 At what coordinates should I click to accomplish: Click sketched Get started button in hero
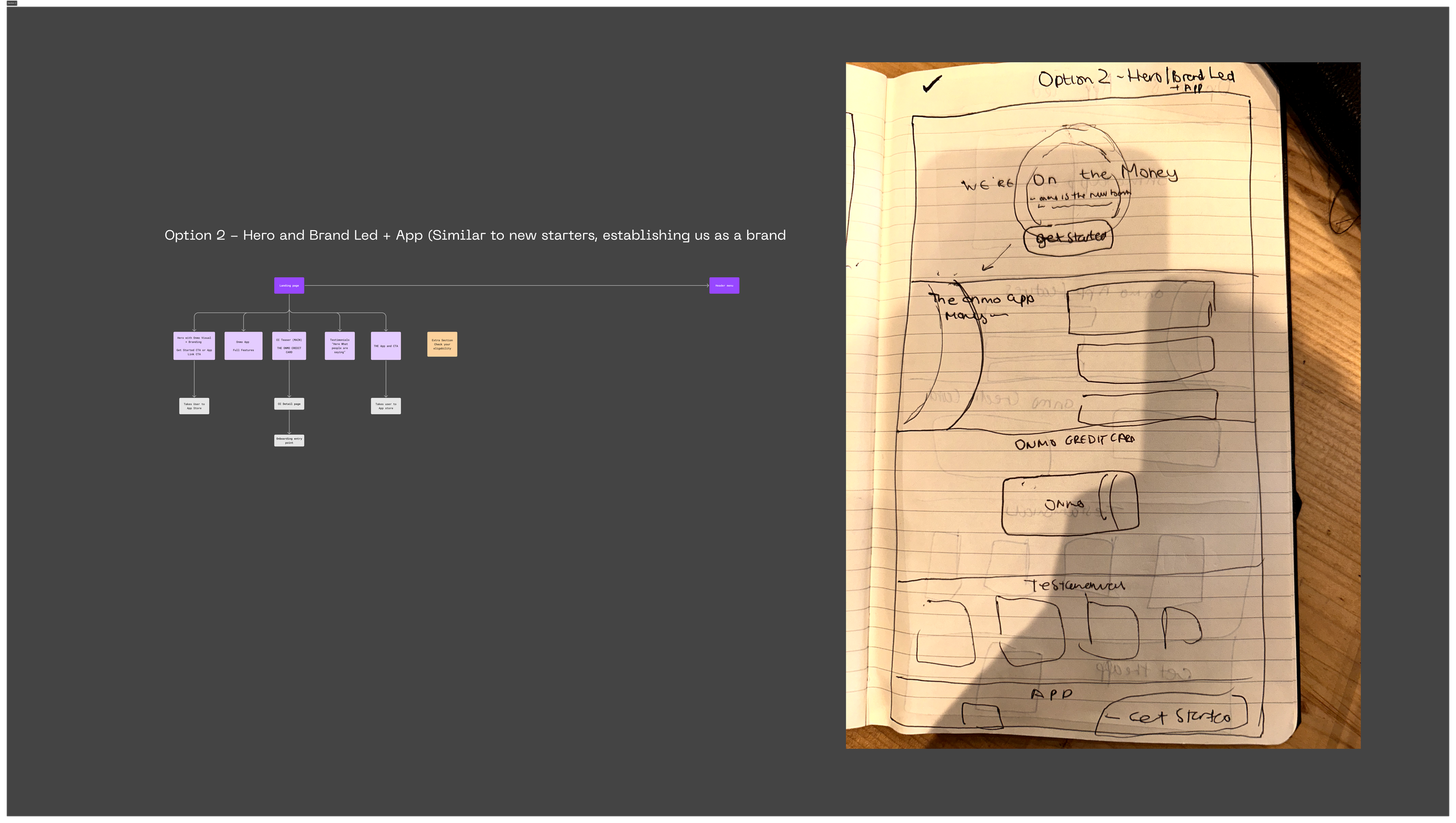click(x=1069, y=238)
